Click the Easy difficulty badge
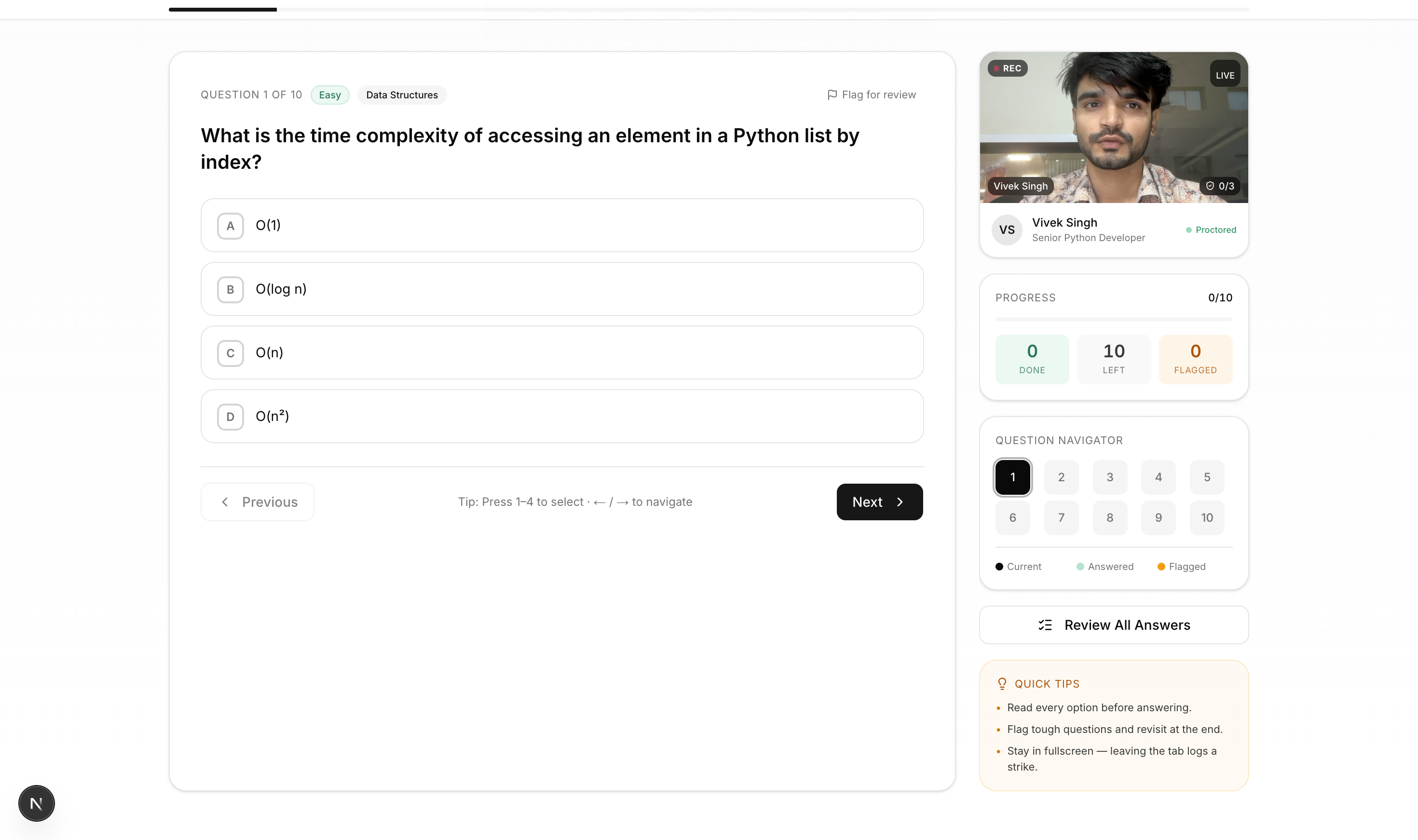Viewport: 1418px width, 840px height. pos(330,95)
